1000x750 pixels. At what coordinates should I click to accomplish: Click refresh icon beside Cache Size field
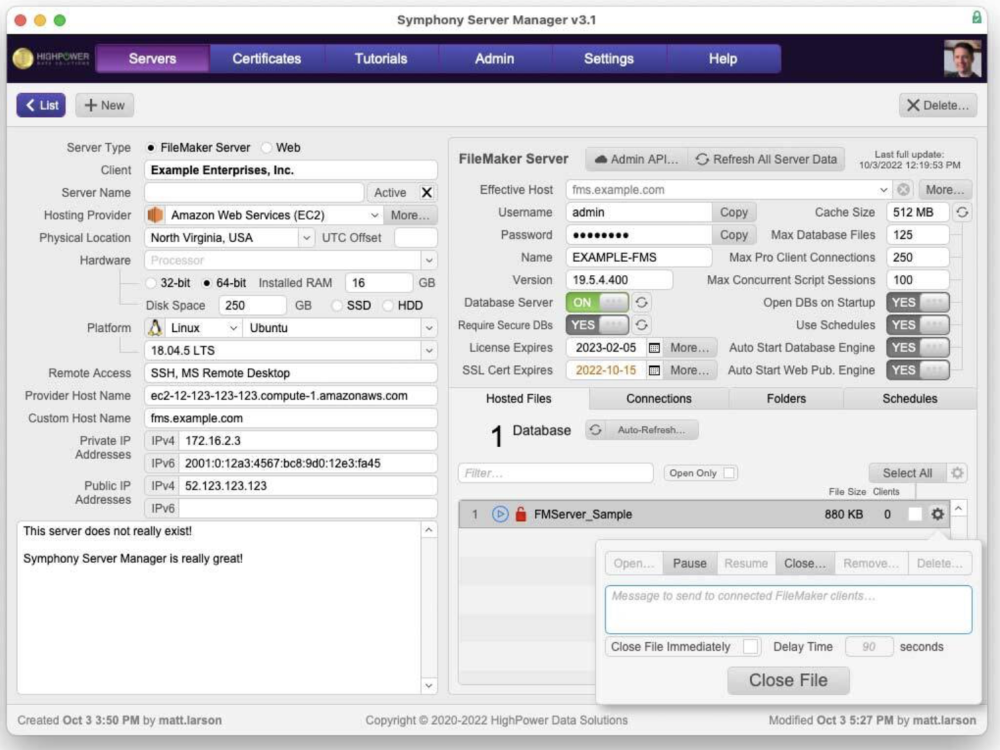click(962, 212)
